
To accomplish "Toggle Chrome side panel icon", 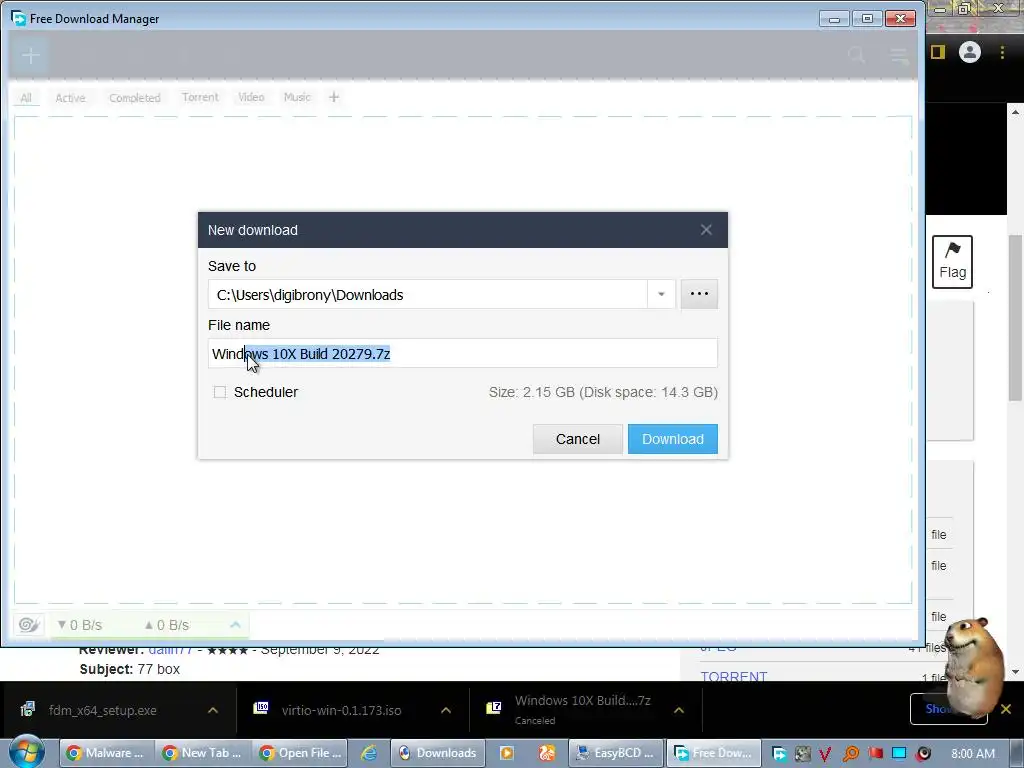I will 938,52.
